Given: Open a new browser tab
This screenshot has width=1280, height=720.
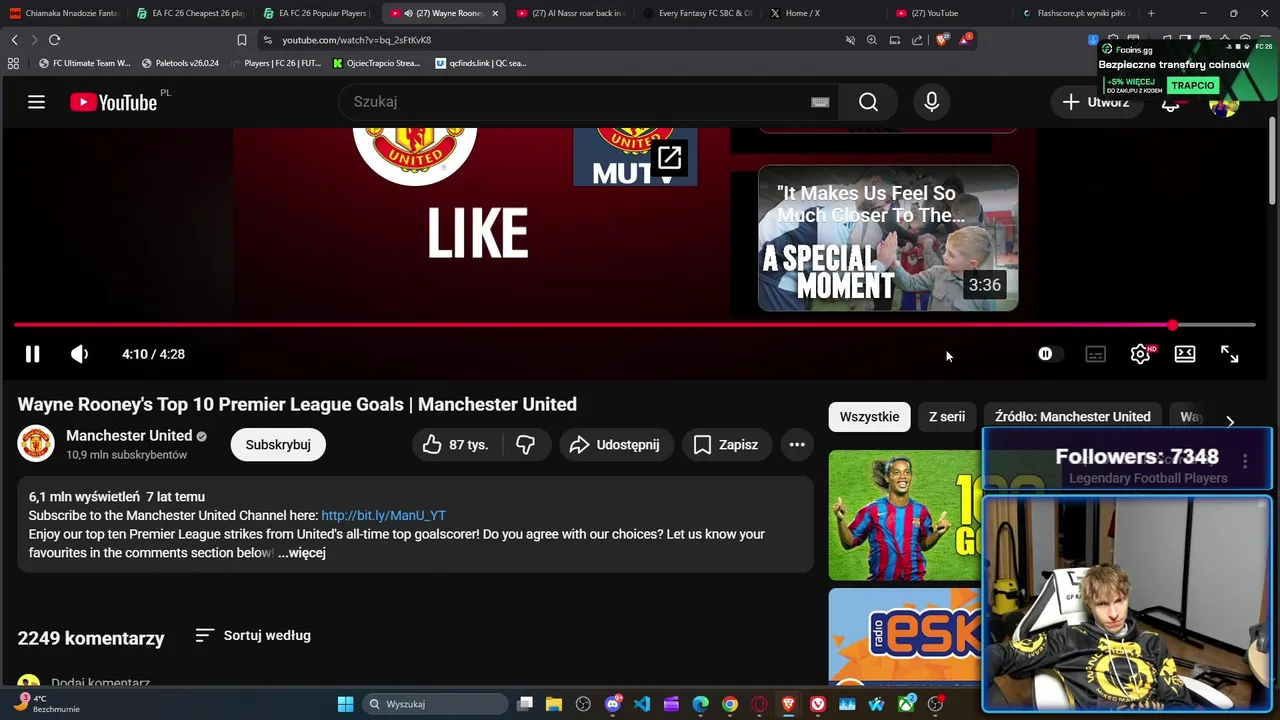Looking at the screenshot, I should coord(1151,13).
